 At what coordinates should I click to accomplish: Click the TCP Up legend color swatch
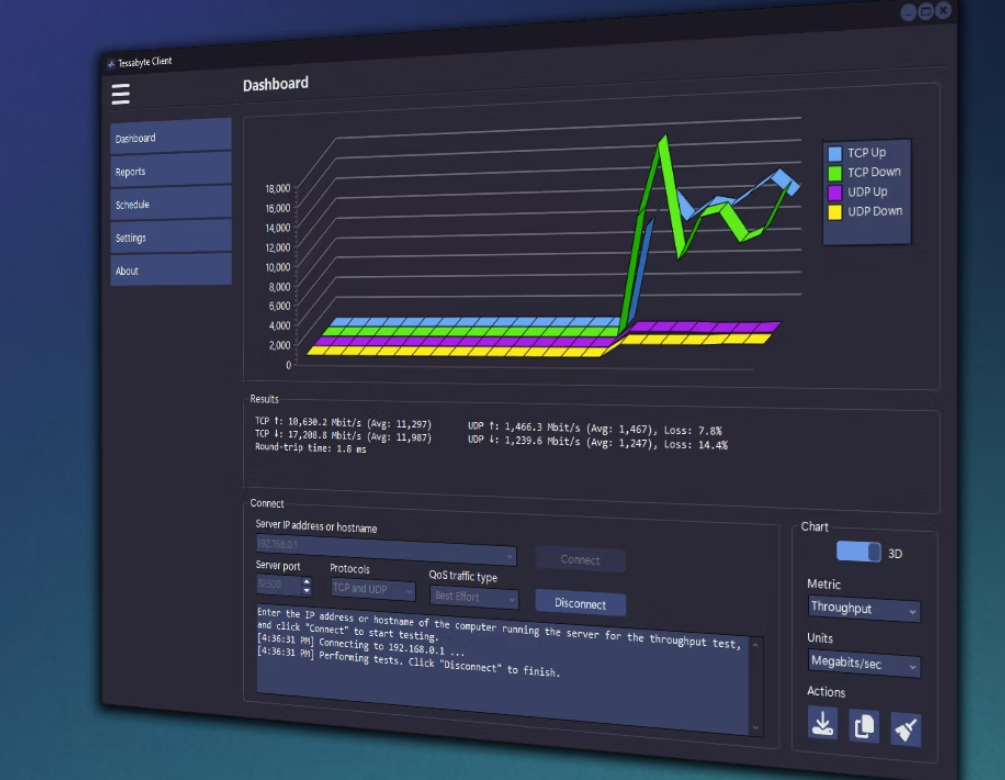point(835,153)
